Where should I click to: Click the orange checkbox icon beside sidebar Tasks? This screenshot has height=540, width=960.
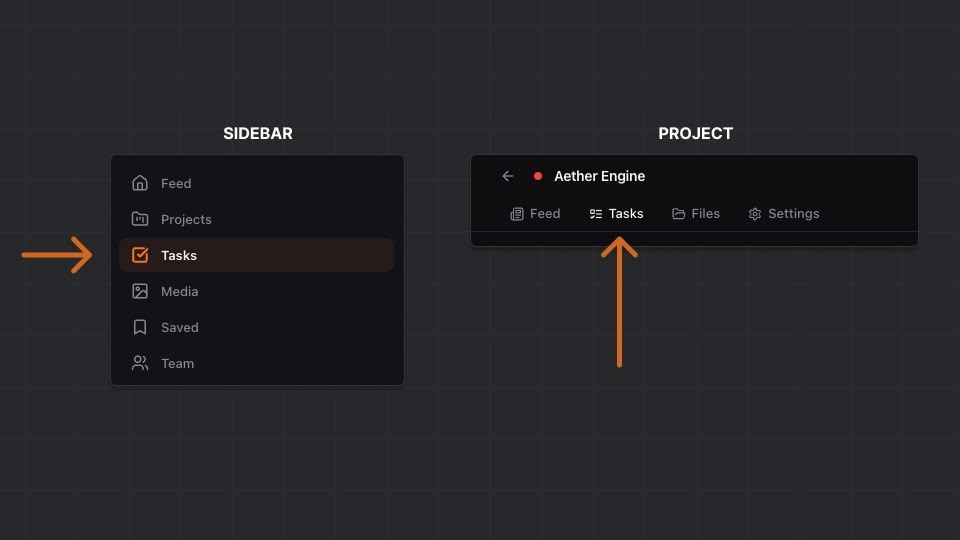click(x=140, y=255)
